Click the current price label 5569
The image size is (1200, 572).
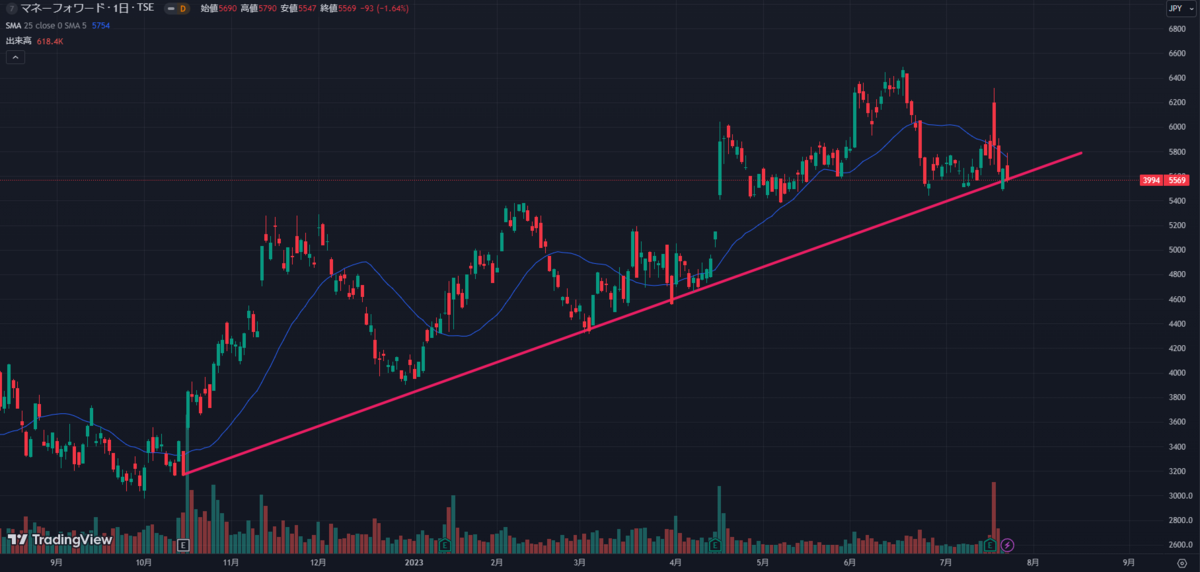click(1176, 180)
